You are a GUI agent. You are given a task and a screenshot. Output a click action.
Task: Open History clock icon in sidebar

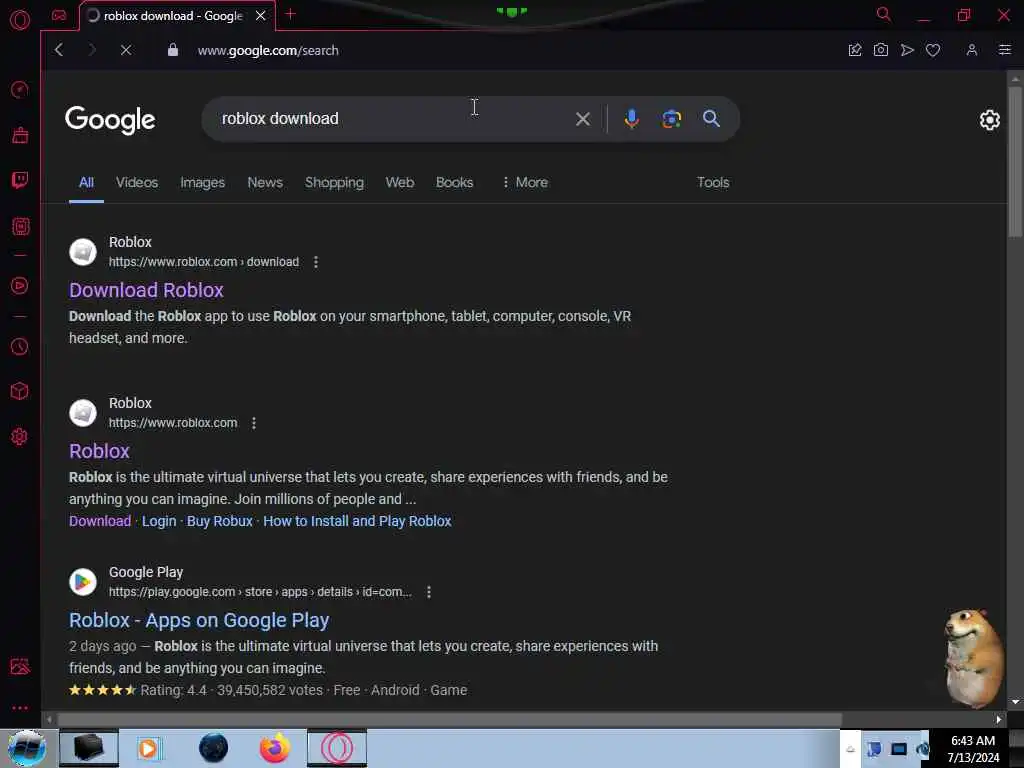(20, 346)
